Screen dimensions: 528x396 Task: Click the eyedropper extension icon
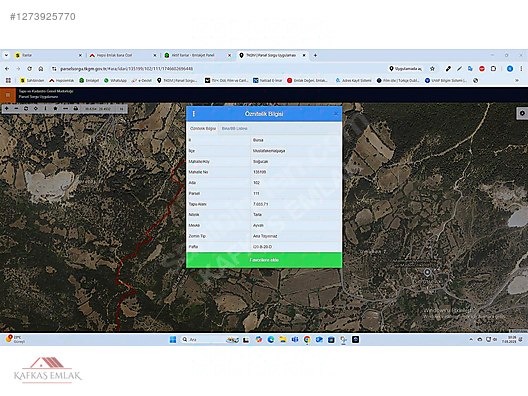point(448,69)
